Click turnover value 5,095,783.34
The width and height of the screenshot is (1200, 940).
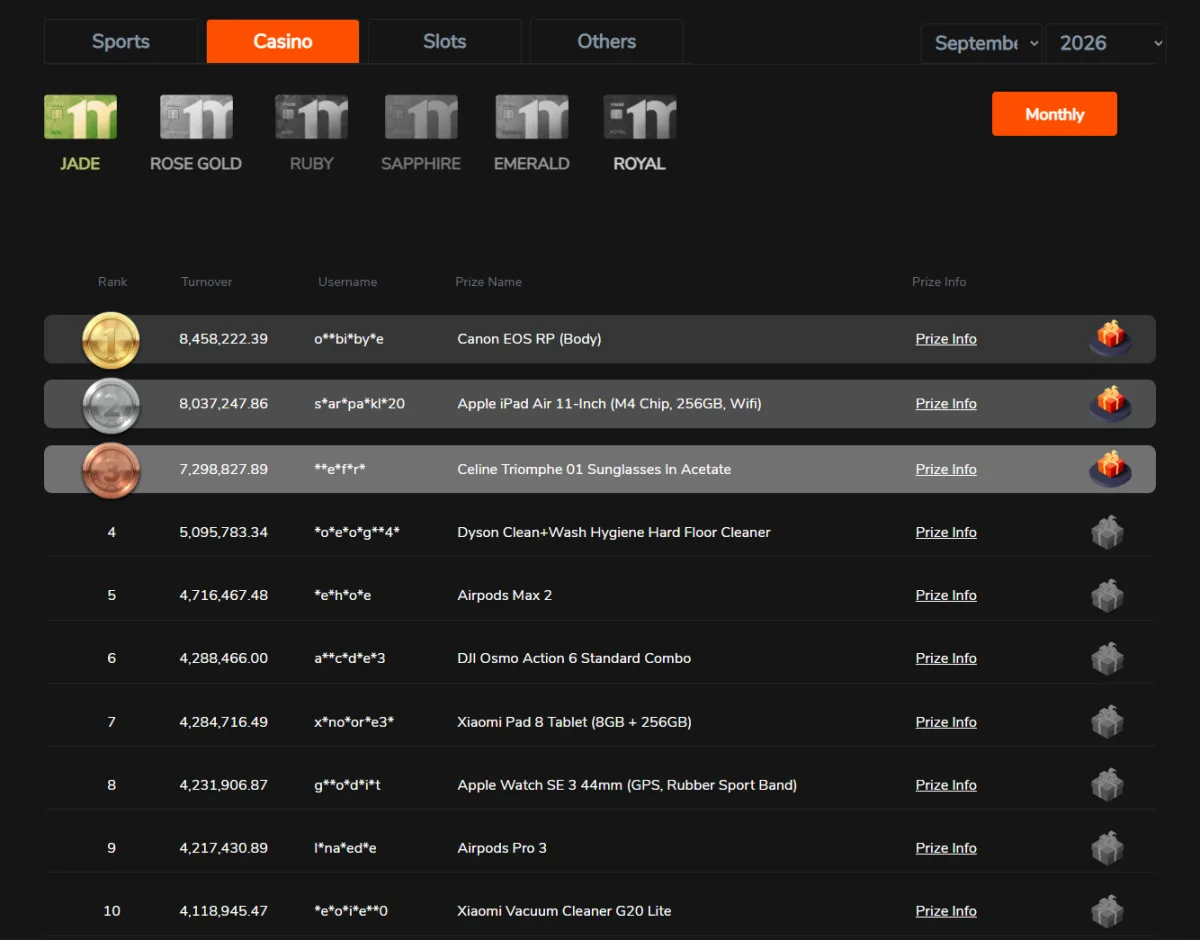(x=224, y=532)
